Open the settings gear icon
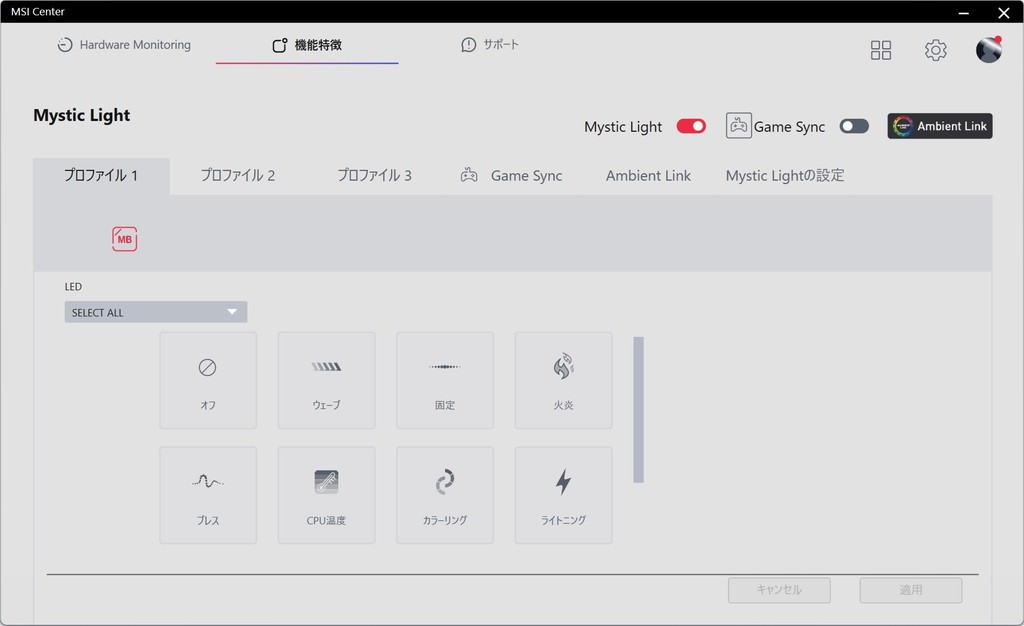 click(x=935, y=50)
